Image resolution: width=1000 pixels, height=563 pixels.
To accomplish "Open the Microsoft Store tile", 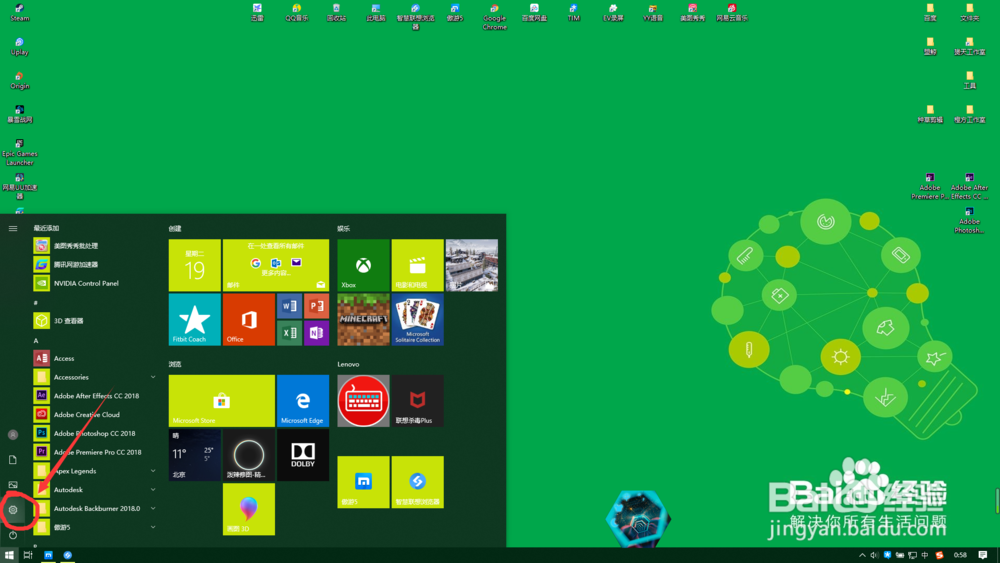I will (x=222, y=400).
